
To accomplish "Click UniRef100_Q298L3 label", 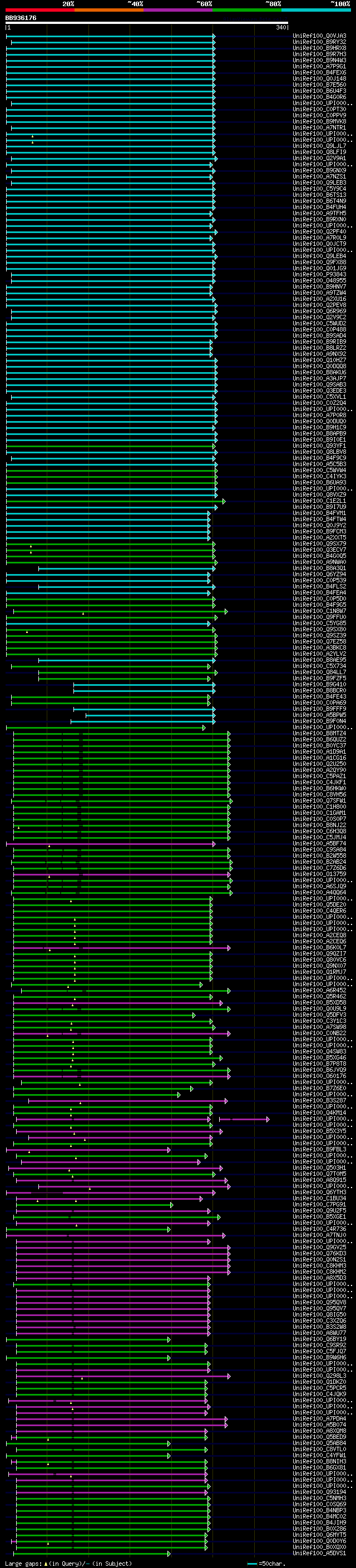I will click(319, 1376).
